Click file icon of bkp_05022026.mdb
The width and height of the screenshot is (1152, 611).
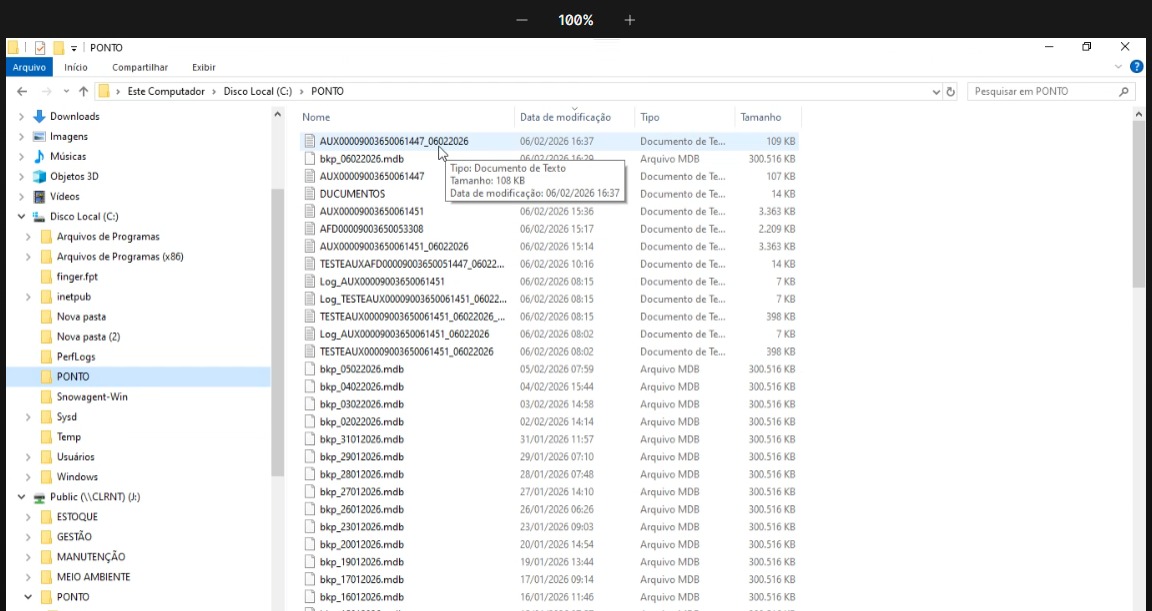(x=310, y=369)
